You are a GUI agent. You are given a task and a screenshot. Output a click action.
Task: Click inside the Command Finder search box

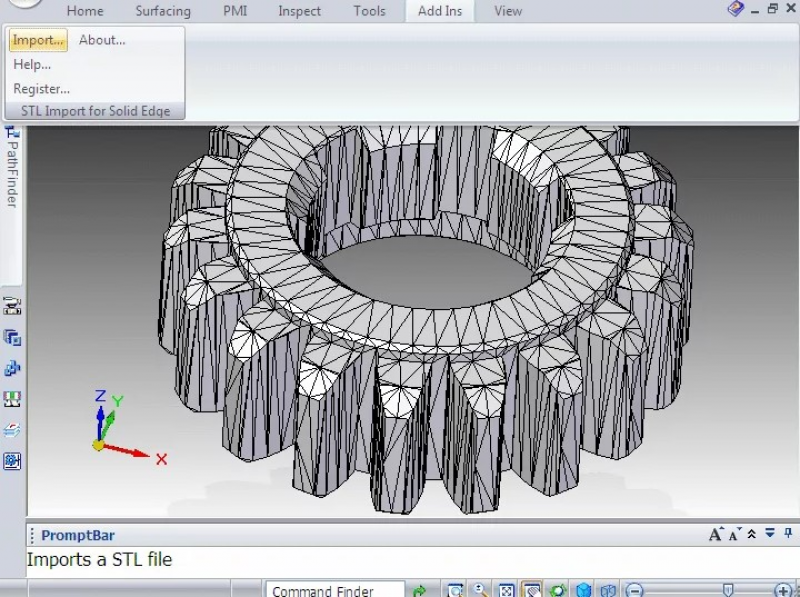(335, 591)
